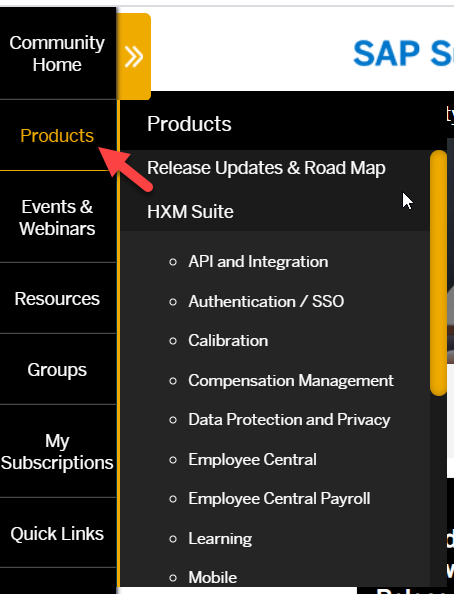Click Products header in flyout panel
Viewport: 454px width, 594px height.
click(189, 124)
